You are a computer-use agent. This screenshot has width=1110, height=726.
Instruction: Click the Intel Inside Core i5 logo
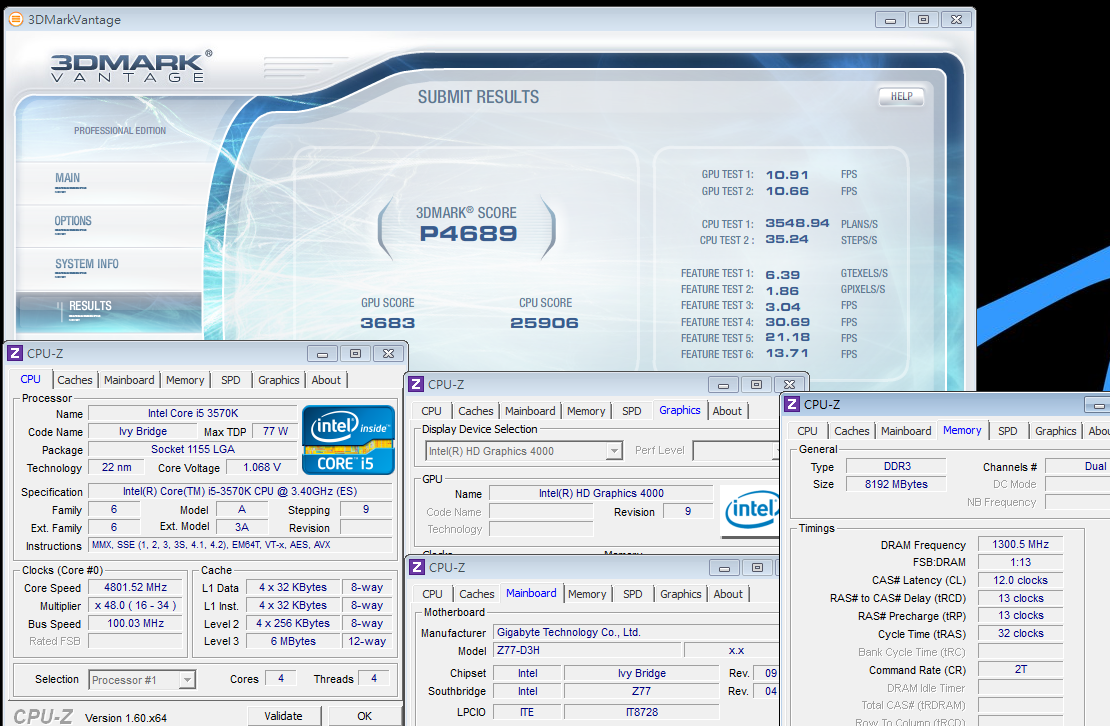pyautogui.click(x=348, y=439)
